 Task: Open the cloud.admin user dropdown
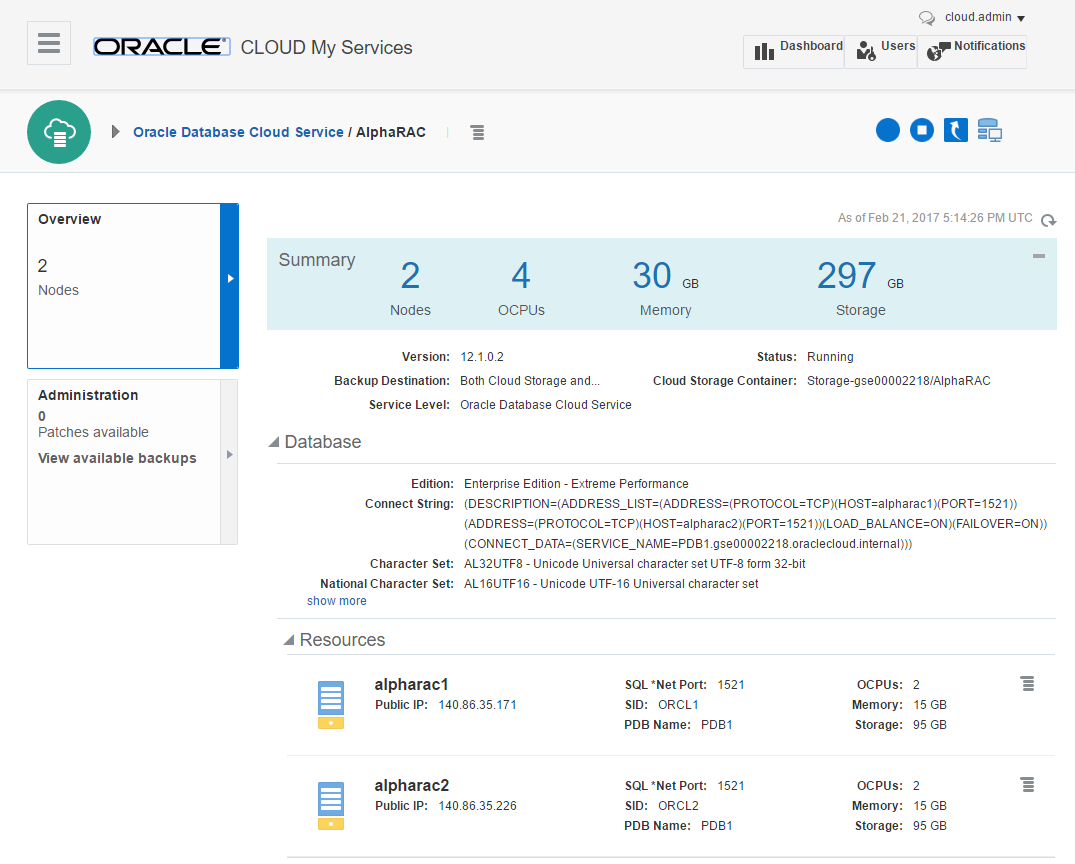coord(985,17)
